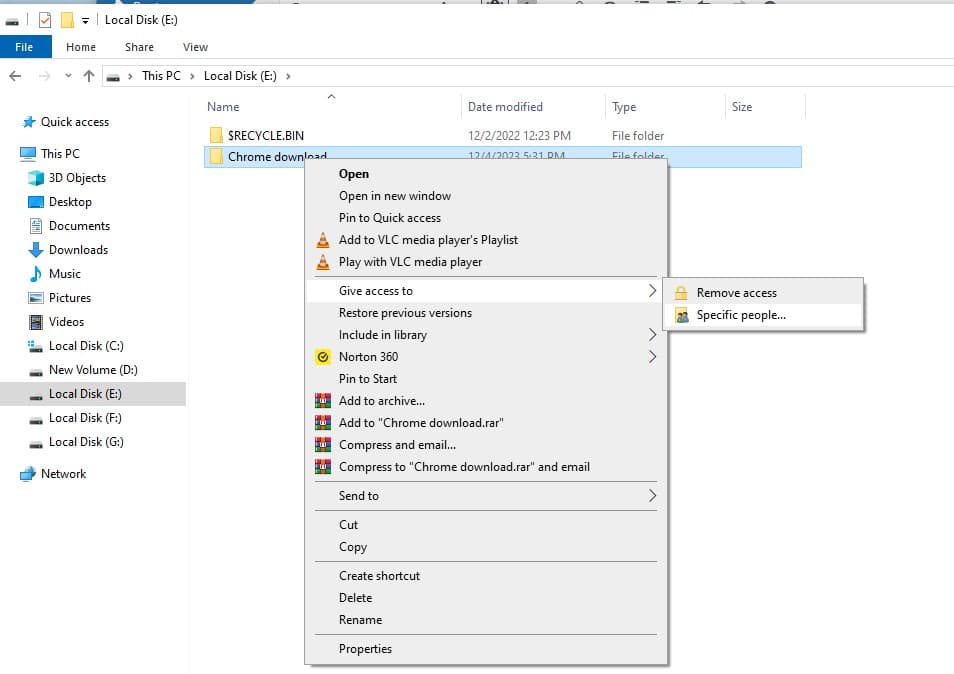
Task: Click the Quick access star icon
Action: 28,122
